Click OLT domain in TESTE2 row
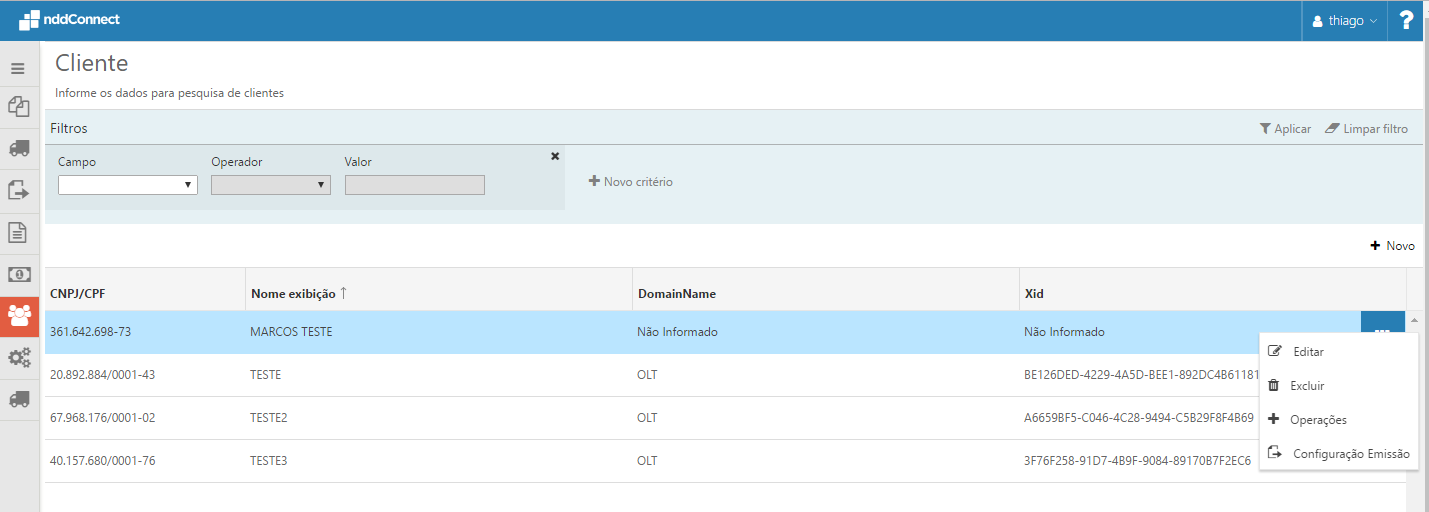 click(648, 418)
